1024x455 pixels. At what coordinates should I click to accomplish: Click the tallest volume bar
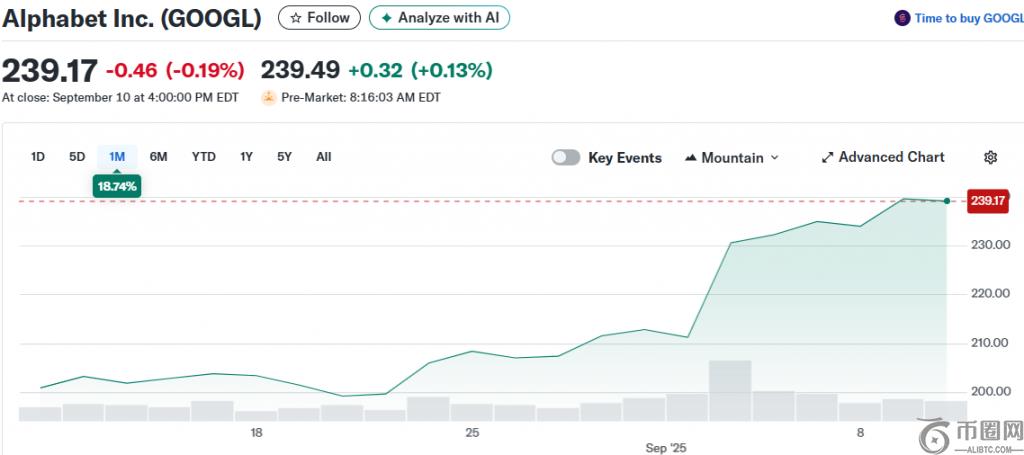729,390
